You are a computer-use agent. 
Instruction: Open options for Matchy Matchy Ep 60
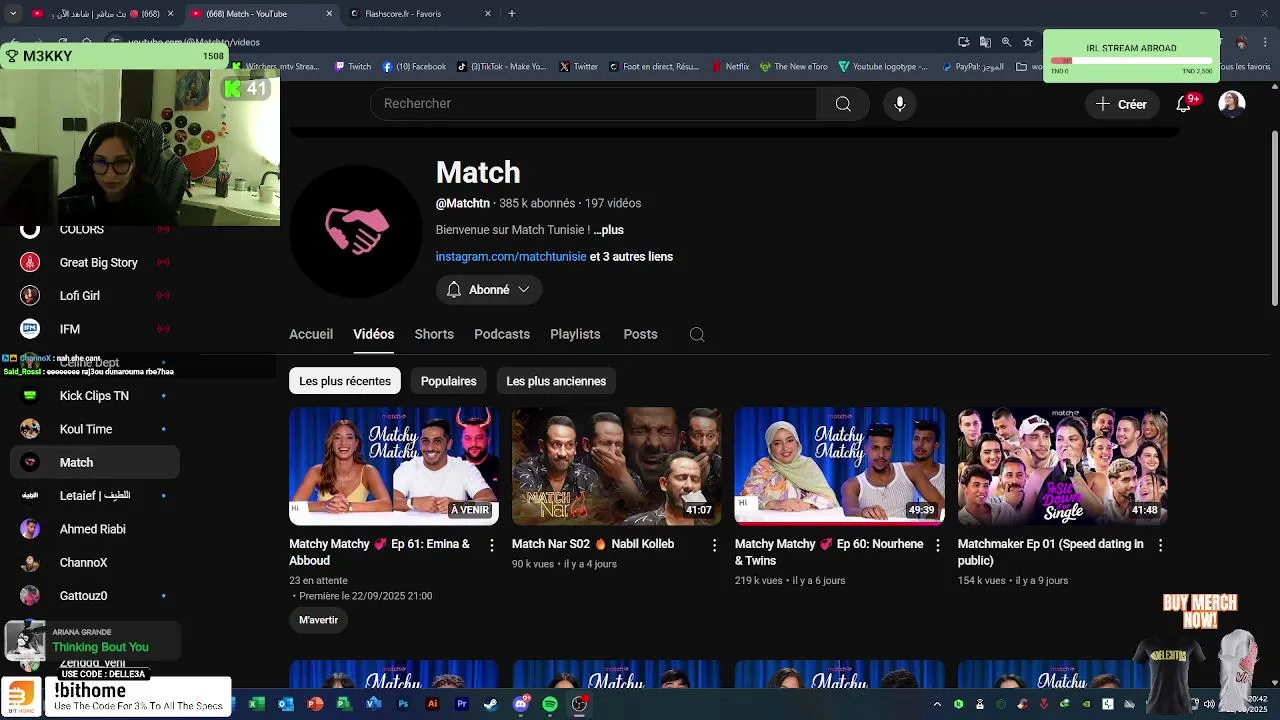(937, 545)
